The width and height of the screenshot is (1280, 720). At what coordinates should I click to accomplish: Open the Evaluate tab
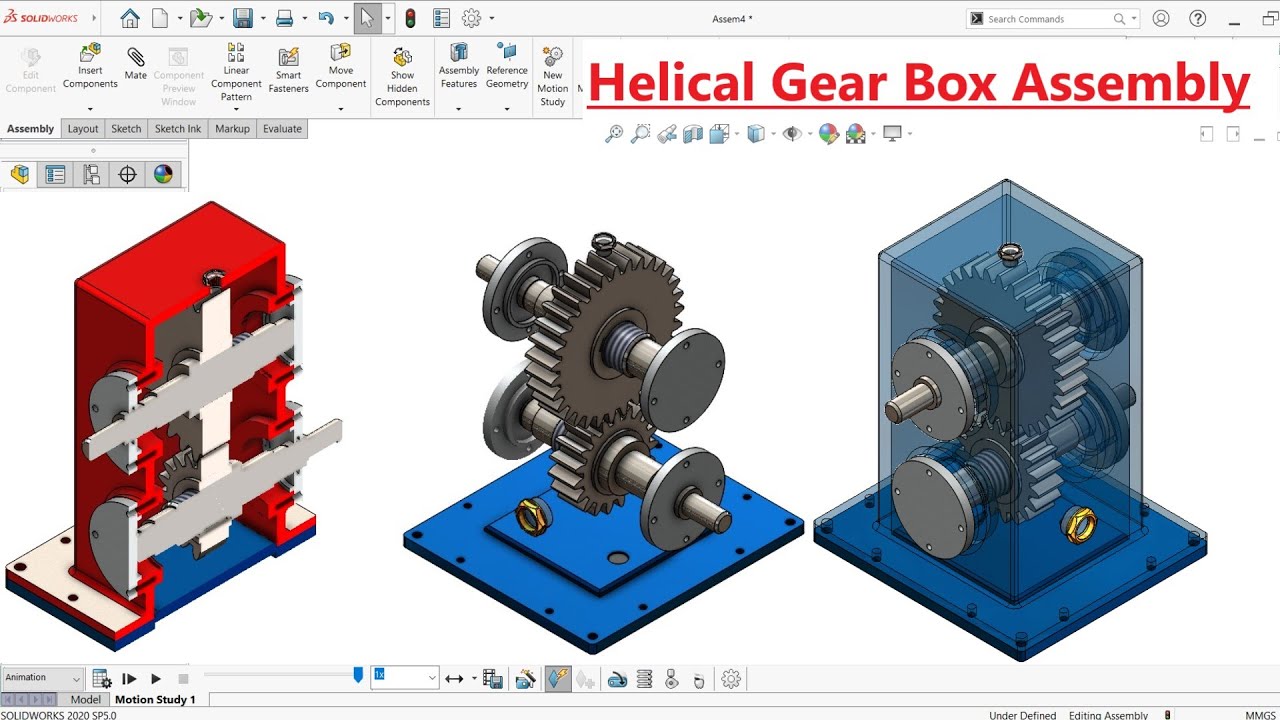[x=282, y=129]
